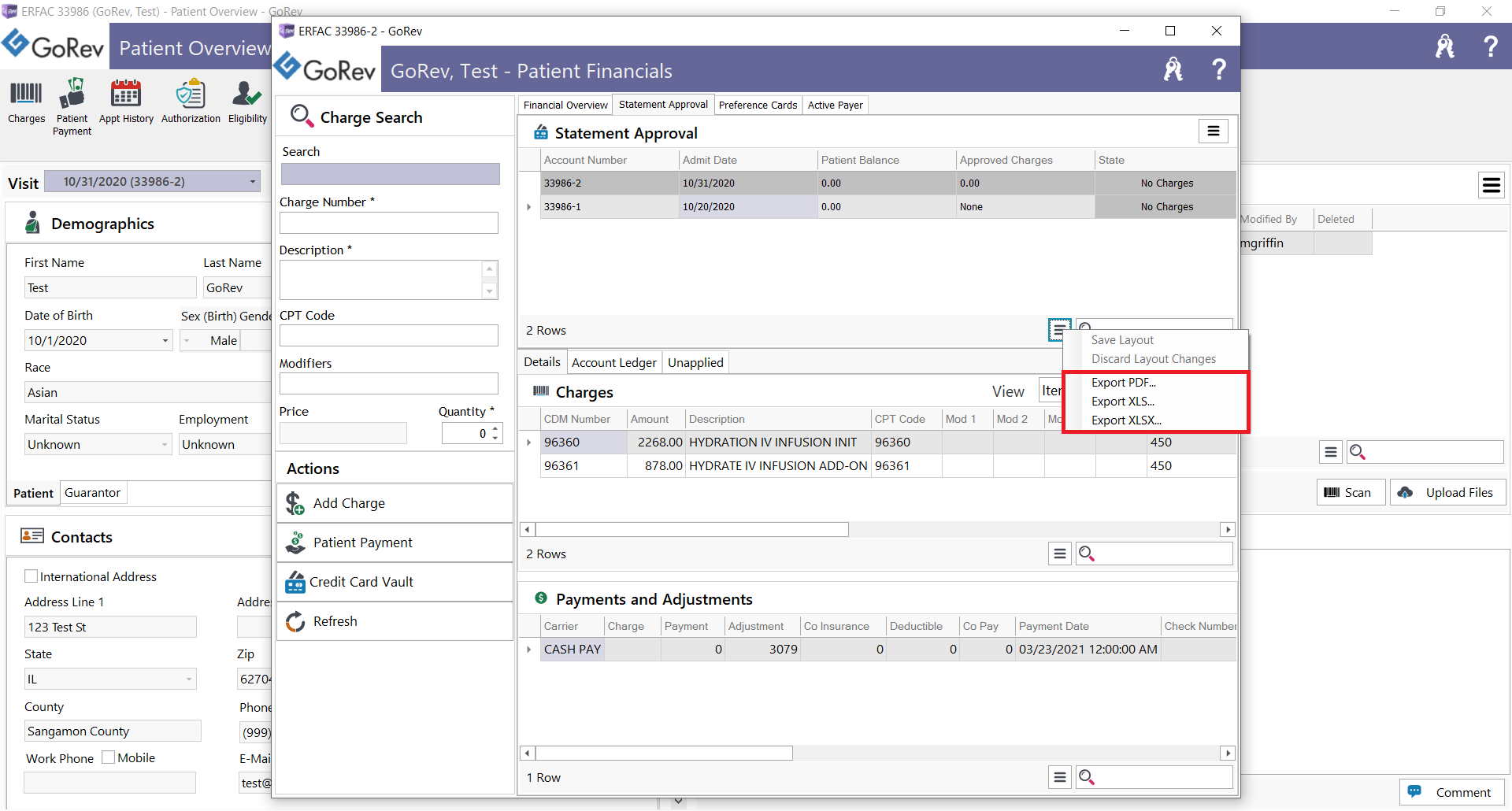The height and width of the screenshot is (811, 1512).
Task: Switch to the Preference Cards tab
Action: 758,105
